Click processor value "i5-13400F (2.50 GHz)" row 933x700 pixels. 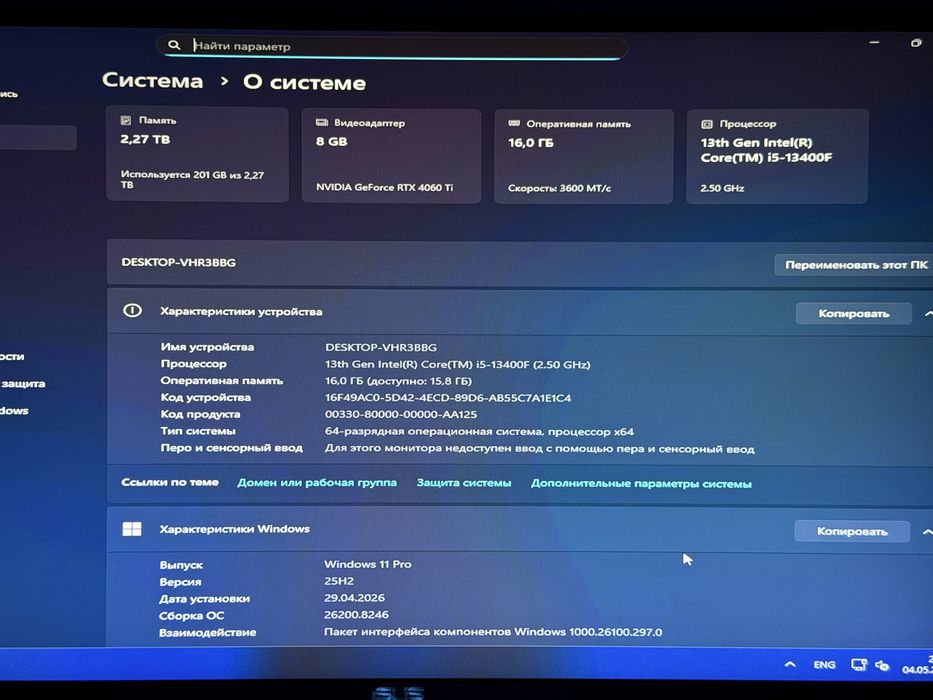point(458,364)
